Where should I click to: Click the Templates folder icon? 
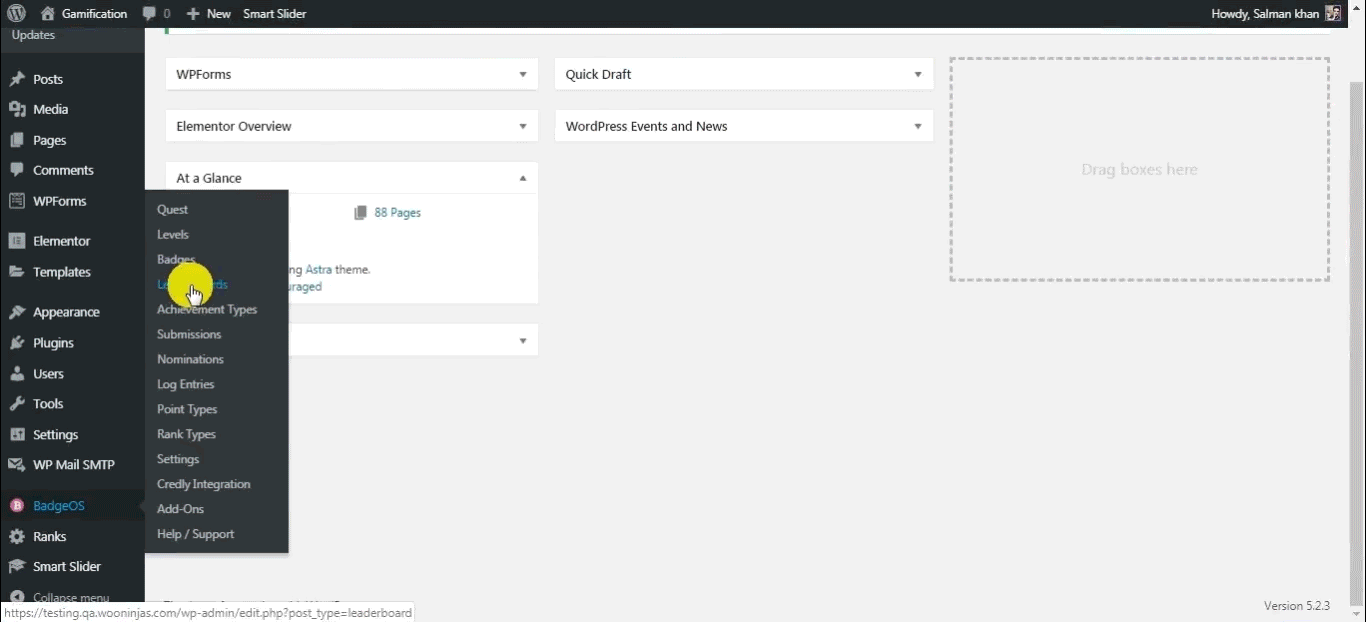pos(17,272)
